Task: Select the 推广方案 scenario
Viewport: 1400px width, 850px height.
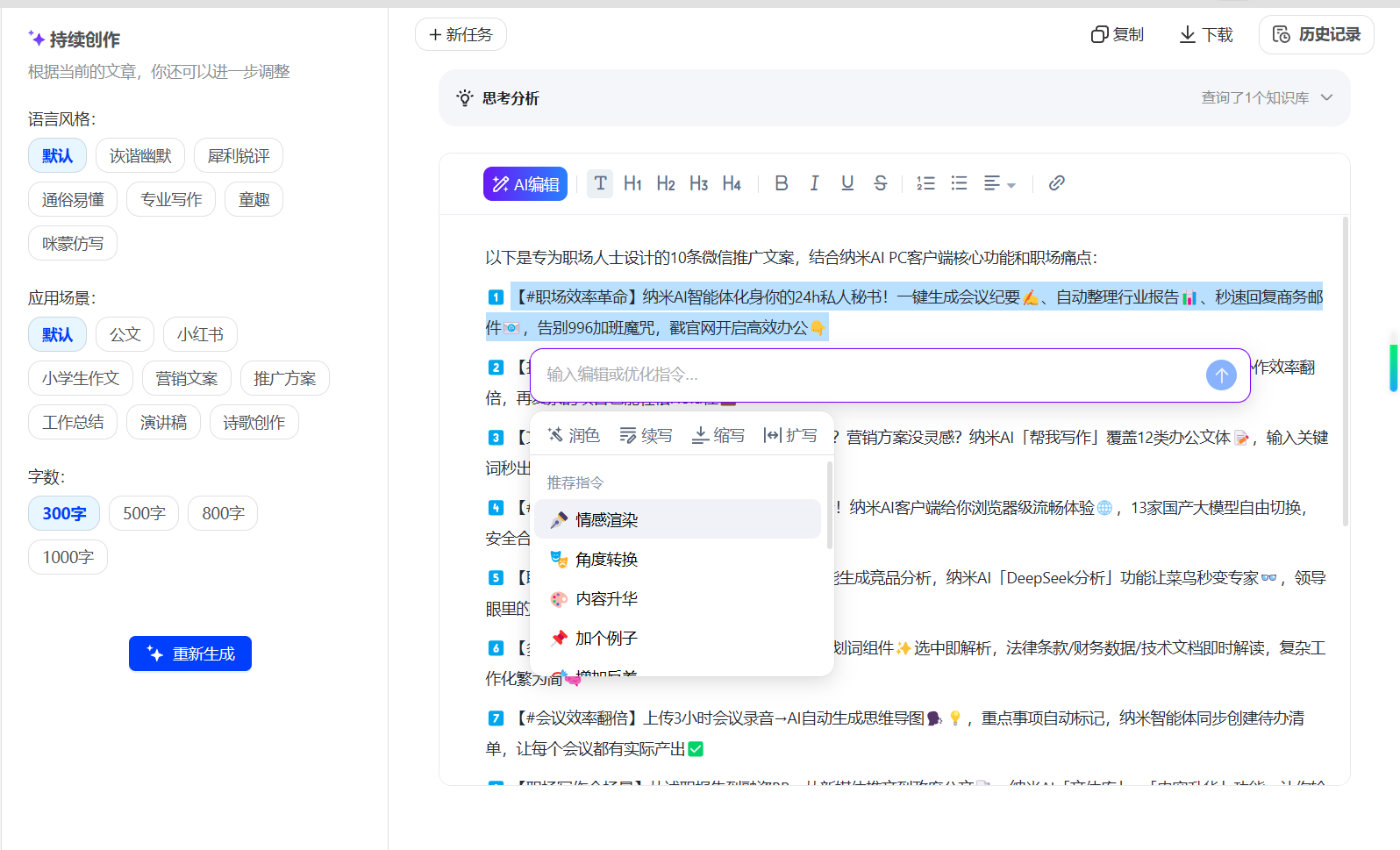Action: (285, 379)
